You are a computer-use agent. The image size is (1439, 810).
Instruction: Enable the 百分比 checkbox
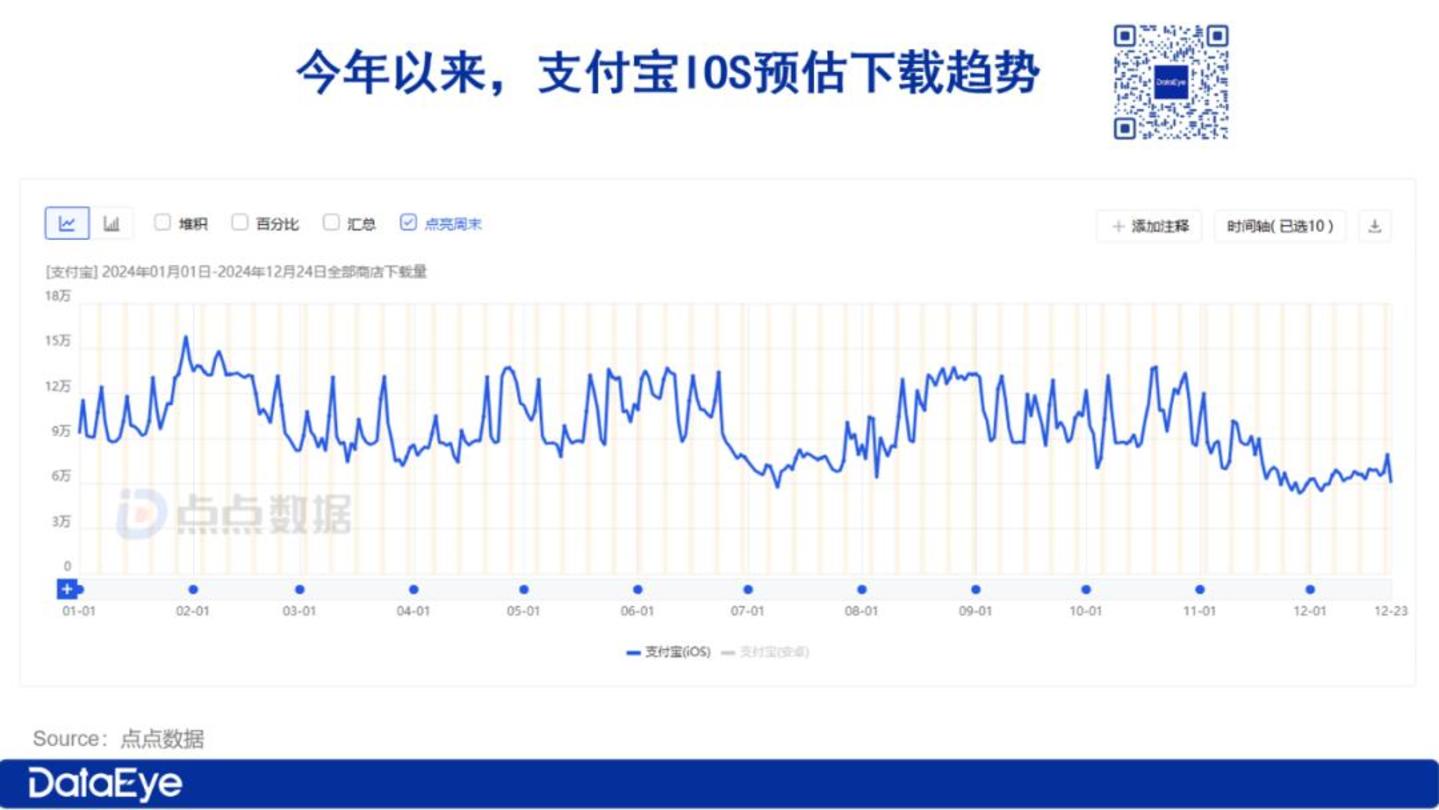point(239,223)
